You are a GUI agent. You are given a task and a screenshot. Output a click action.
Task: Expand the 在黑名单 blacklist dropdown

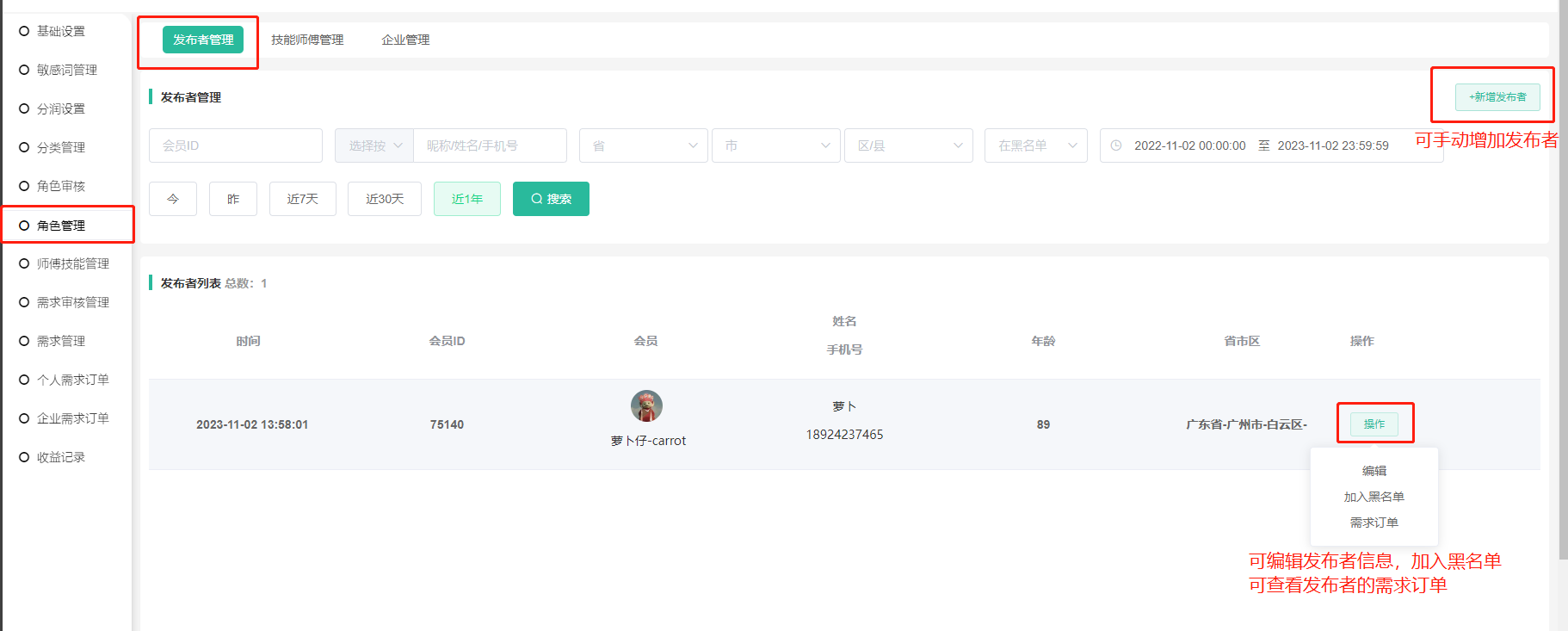pos(1036,145)
